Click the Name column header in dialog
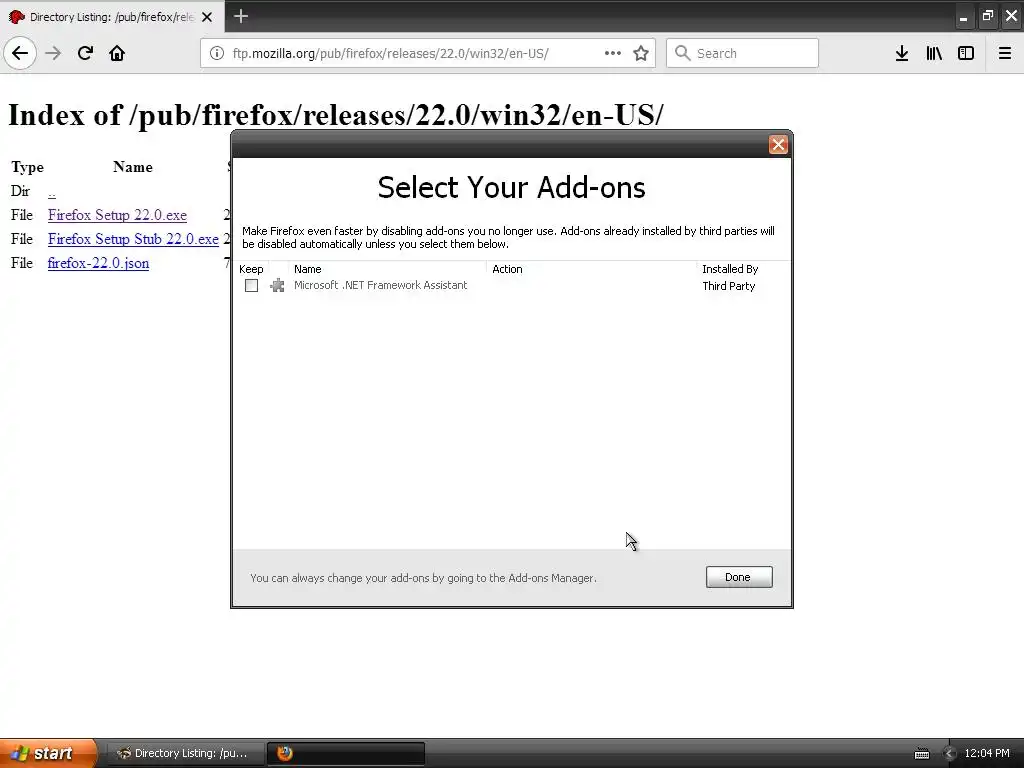Viewport: 1024px width, 768px height. (387, 269)
